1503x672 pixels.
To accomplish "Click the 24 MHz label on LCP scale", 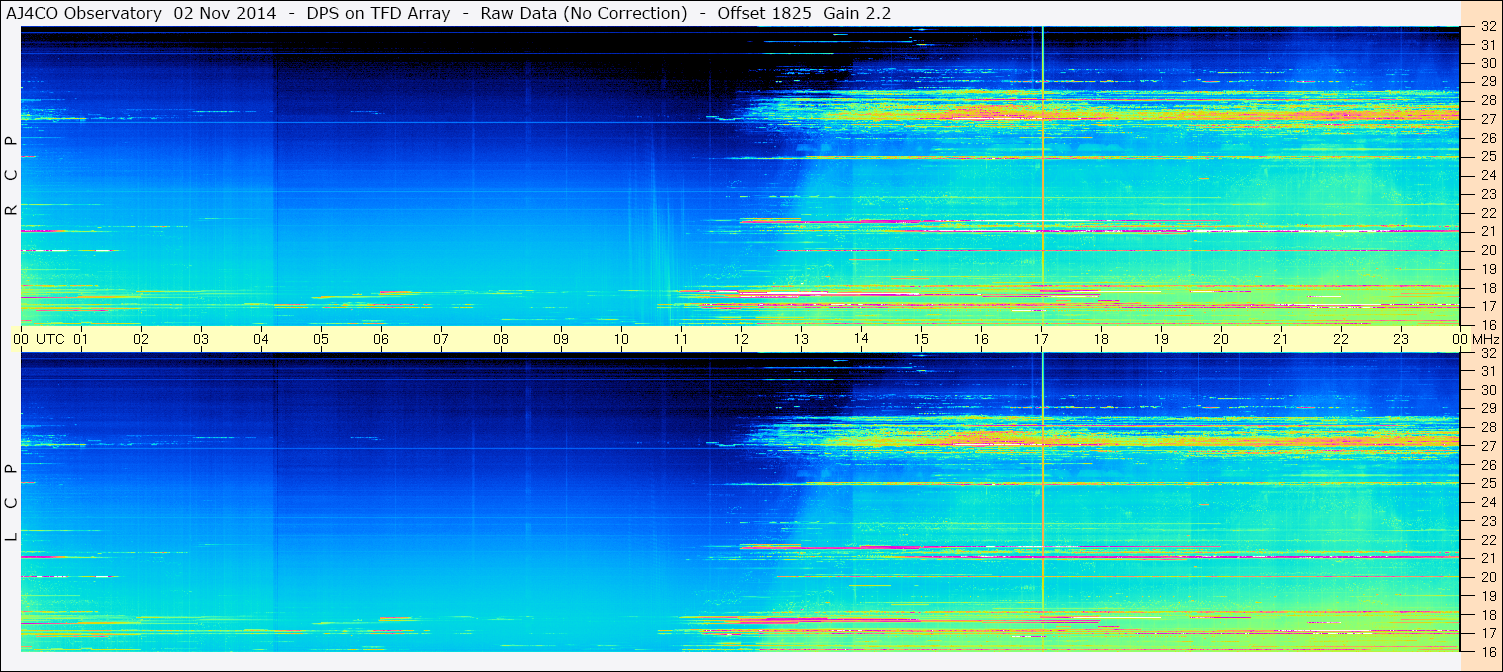I will (x=1487, y=502).
